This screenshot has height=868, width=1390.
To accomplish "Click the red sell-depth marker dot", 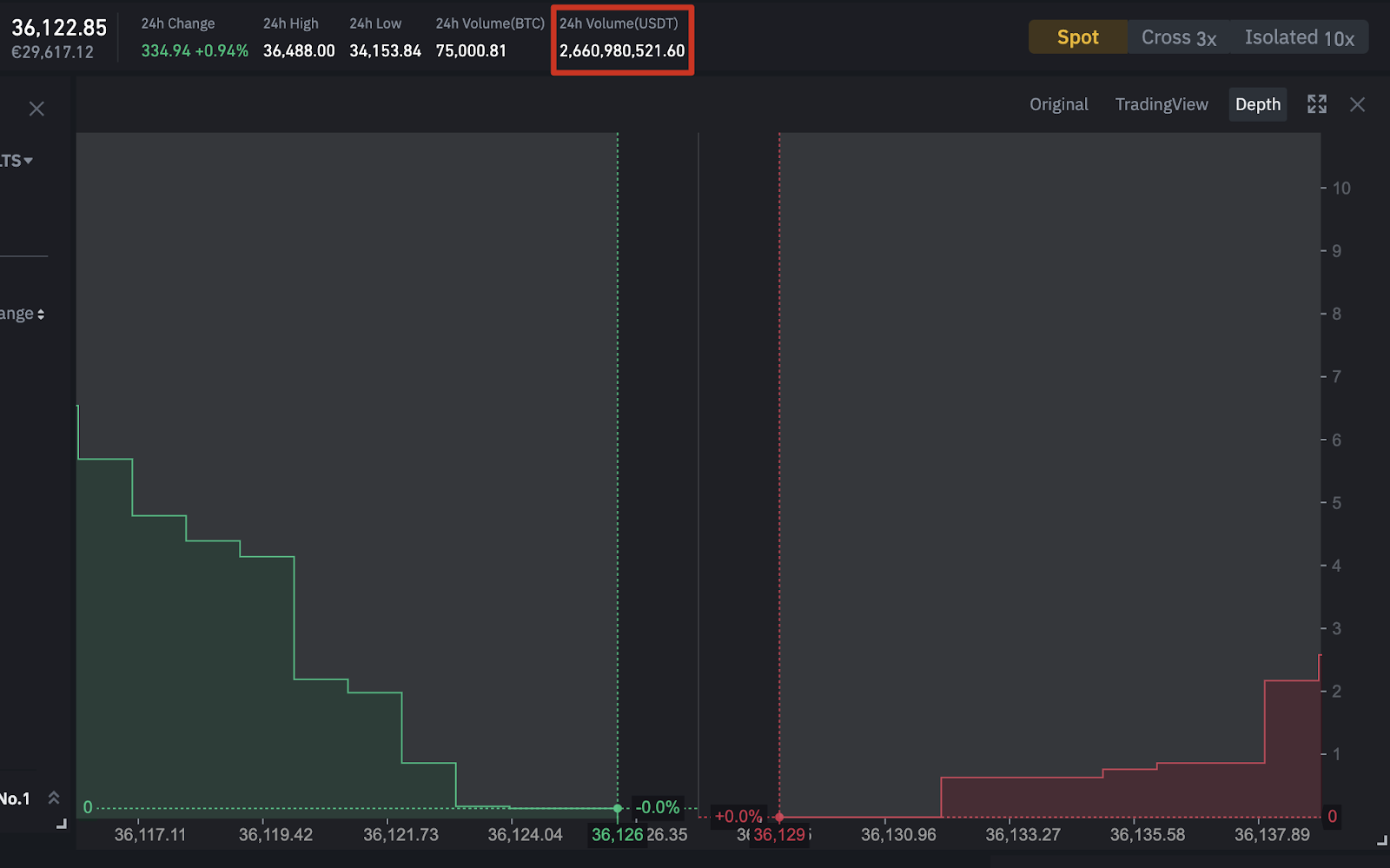I will click(x=779, y=817).
